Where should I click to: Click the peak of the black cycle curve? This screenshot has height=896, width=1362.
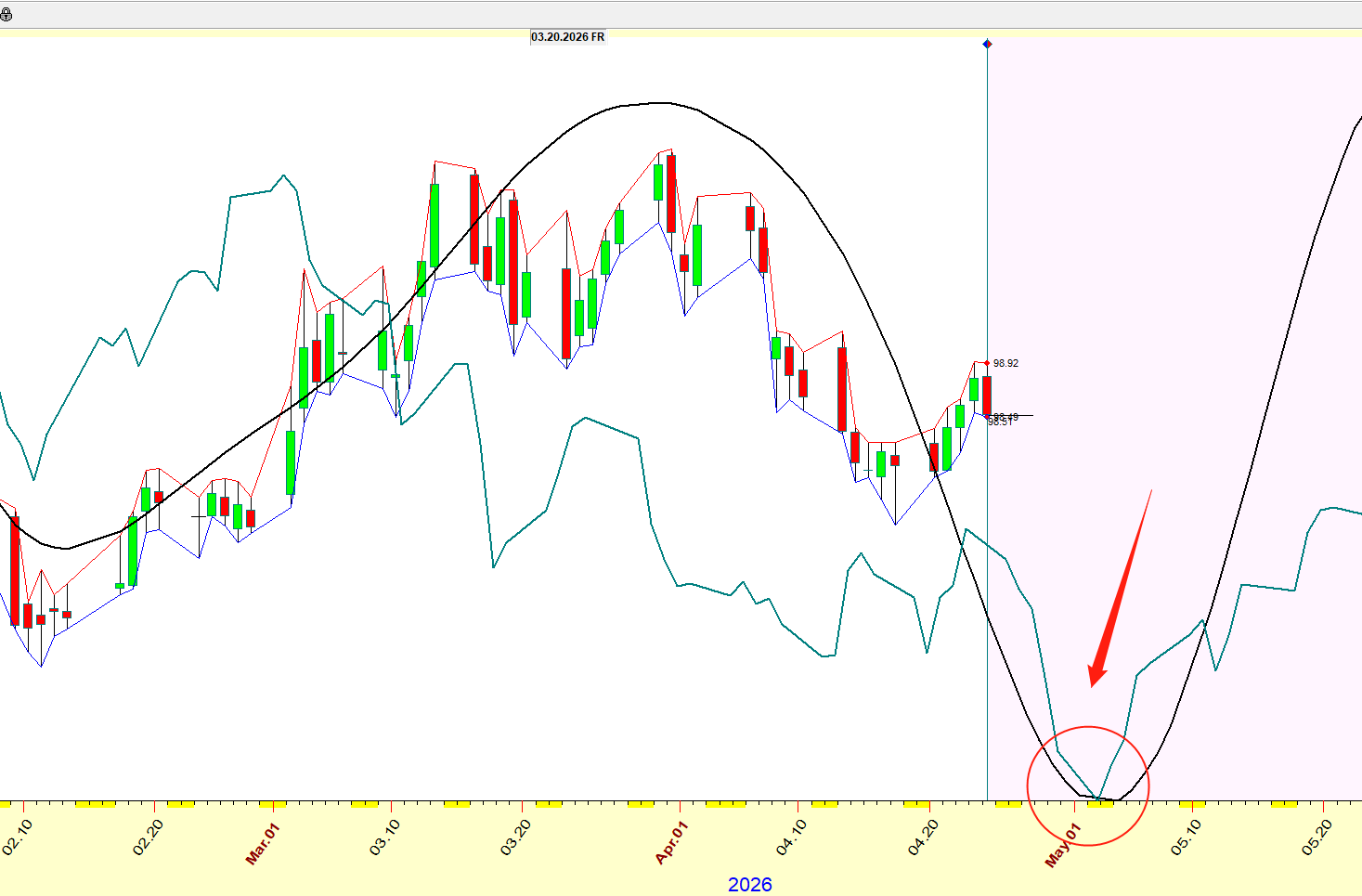point(659,103)
